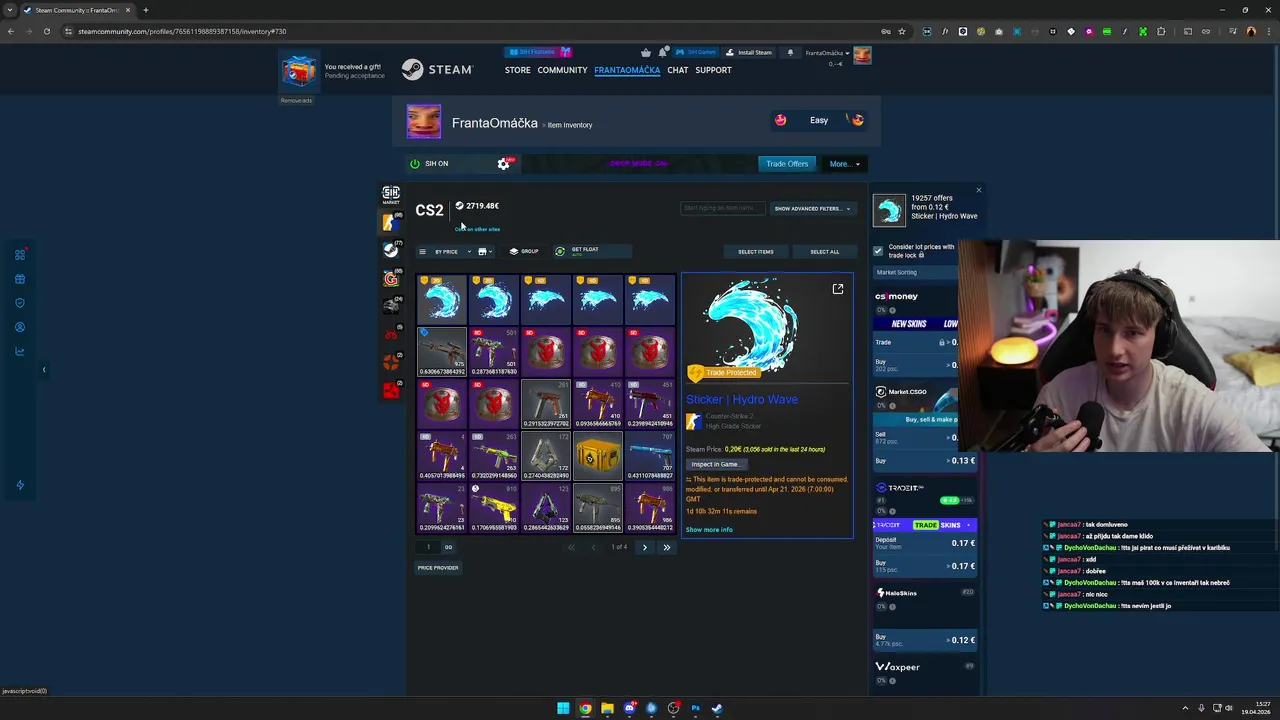Open the Market.CSGO marketplace entry
Screen dimensions: 1280x720
pos(901,392)
